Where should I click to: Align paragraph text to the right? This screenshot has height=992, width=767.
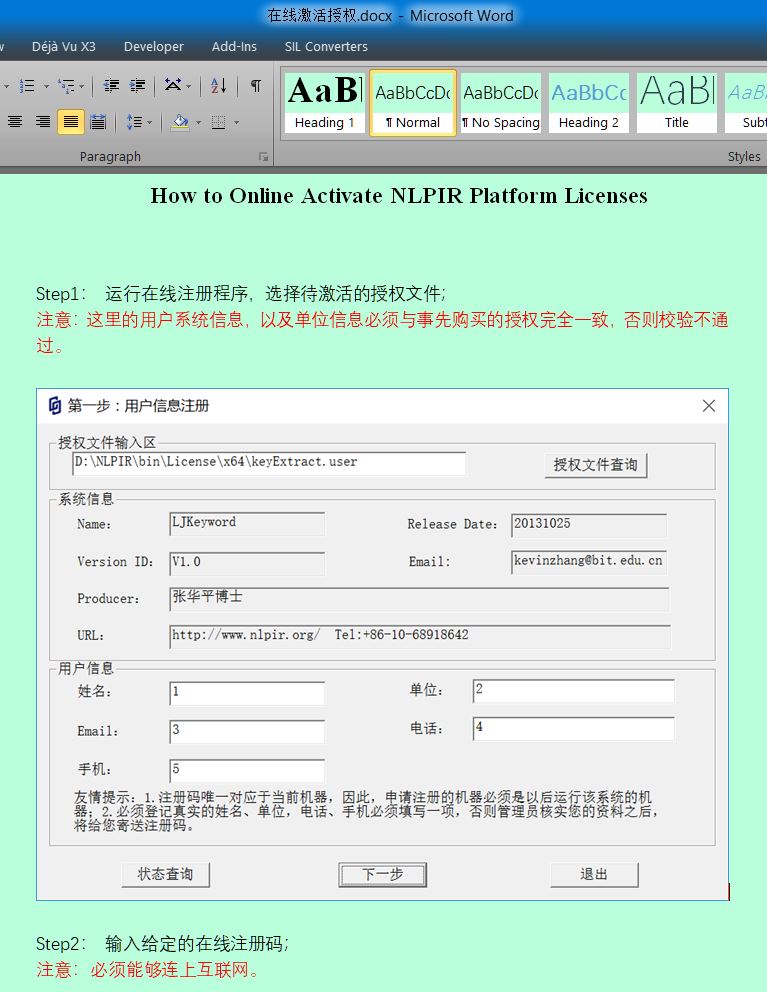[x=43, y=121]
